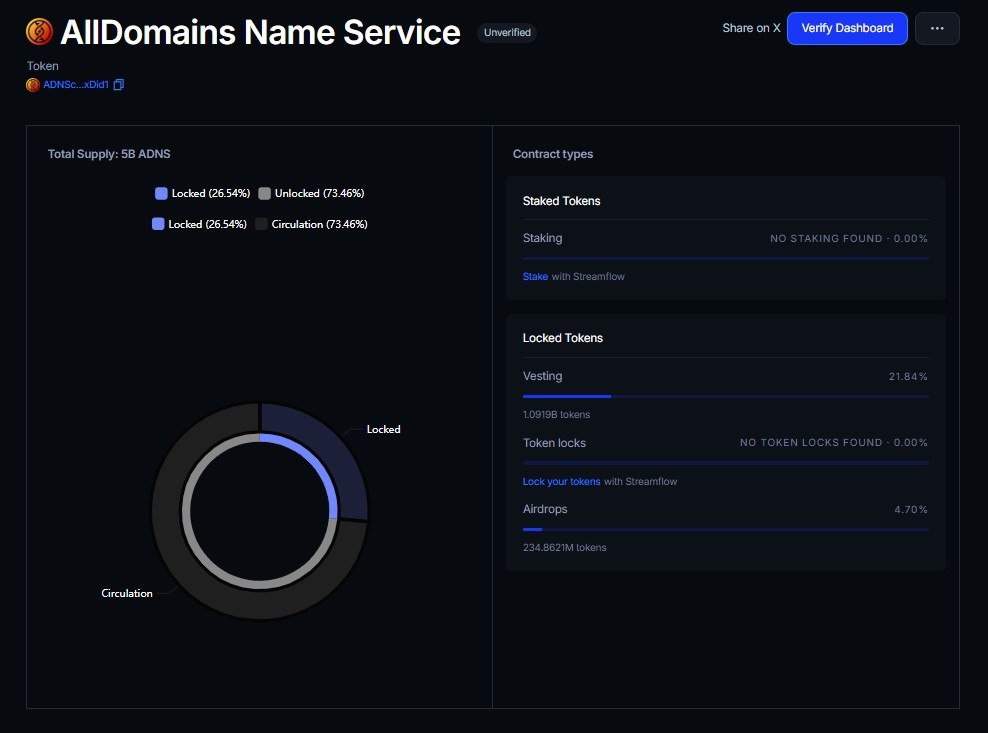Click the Airdrops 4.70% value

(911, 509)
